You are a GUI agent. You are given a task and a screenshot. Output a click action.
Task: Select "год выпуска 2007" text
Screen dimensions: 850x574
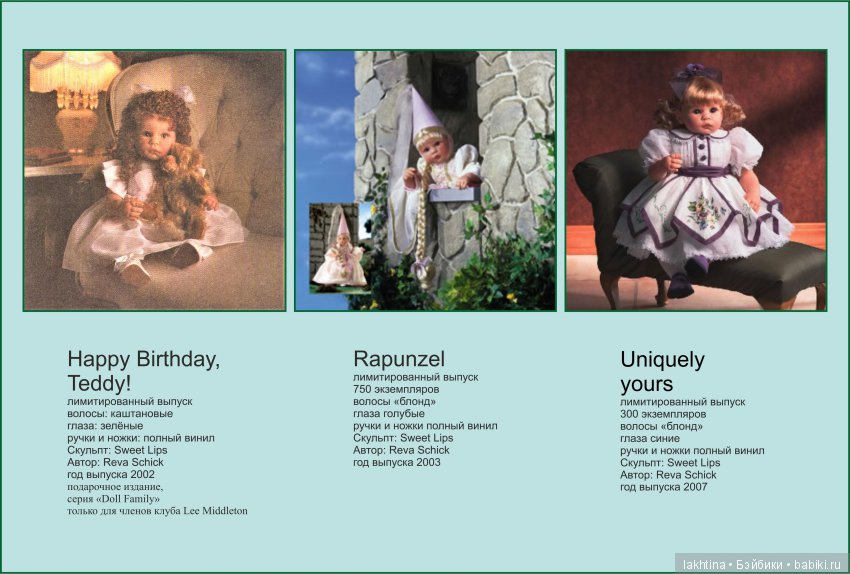[664, 487]
